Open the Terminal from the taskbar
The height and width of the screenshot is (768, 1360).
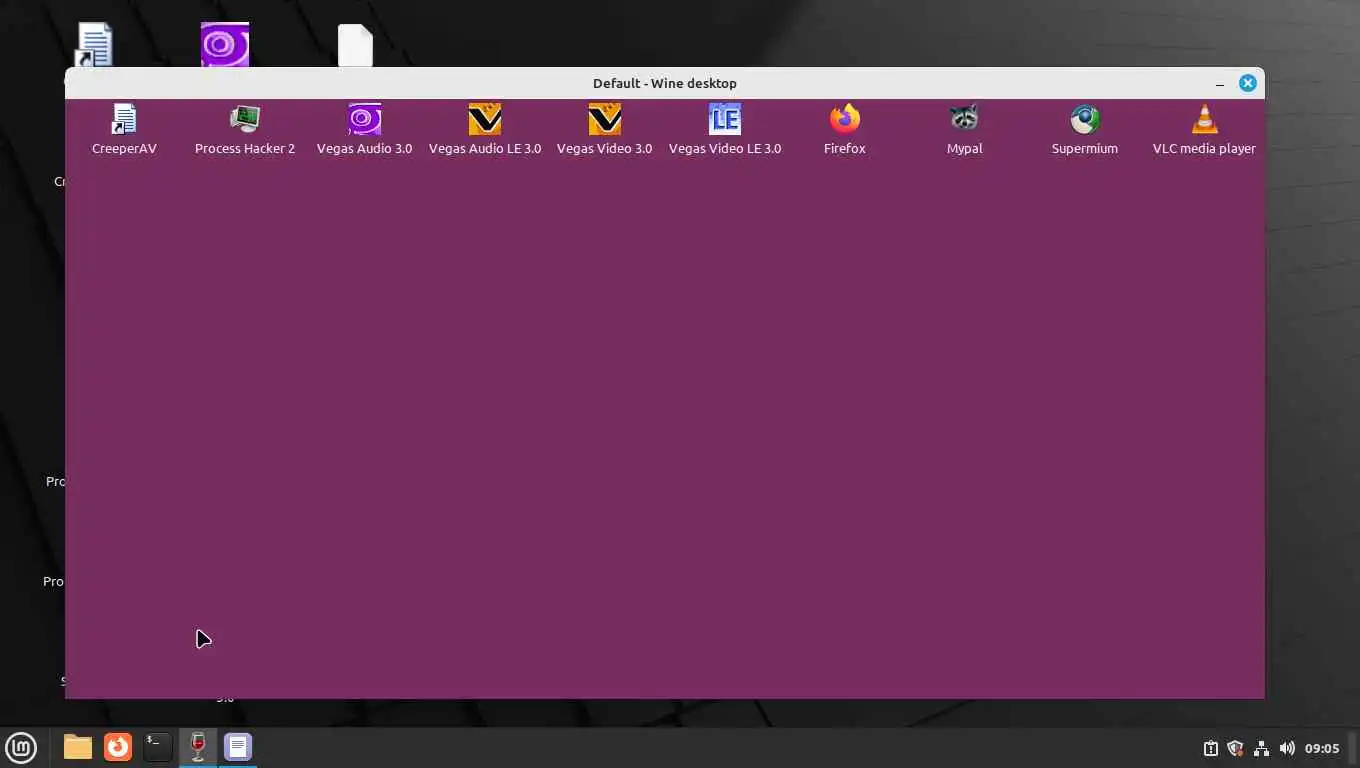coord(157,747)
